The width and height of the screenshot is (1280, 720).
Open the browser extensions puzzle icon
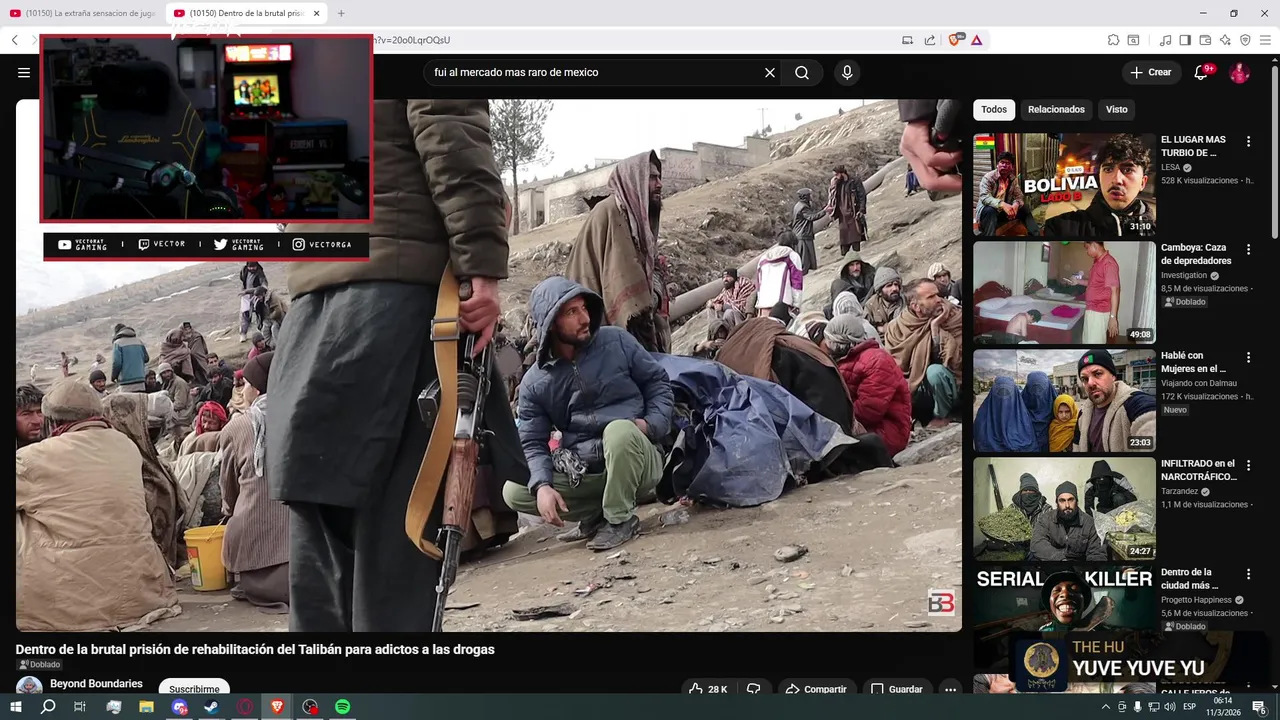[x=1113, y=40]
